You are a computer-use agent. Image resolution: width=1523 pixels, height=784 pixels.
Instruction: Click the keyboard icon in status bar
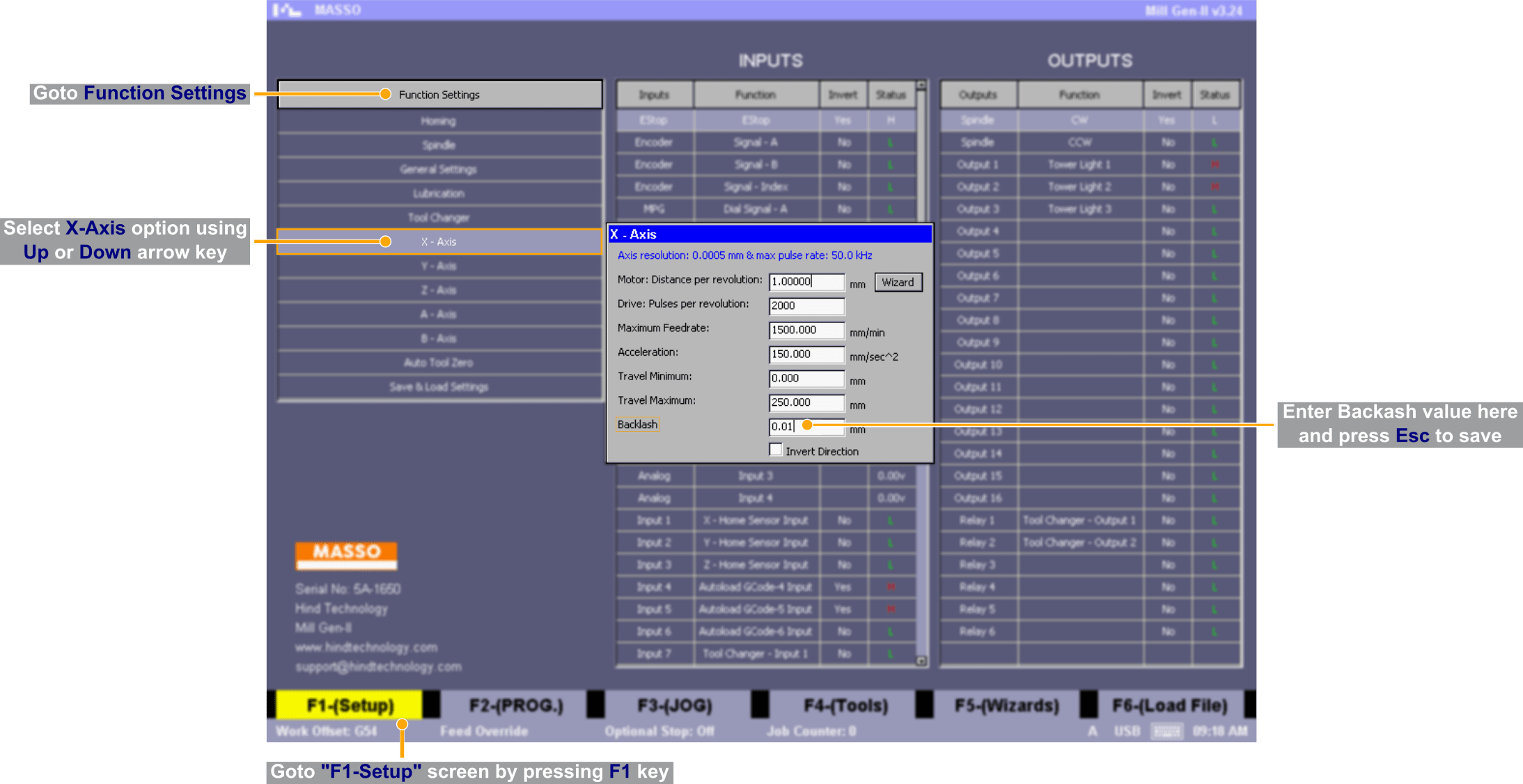[1166, 731]
